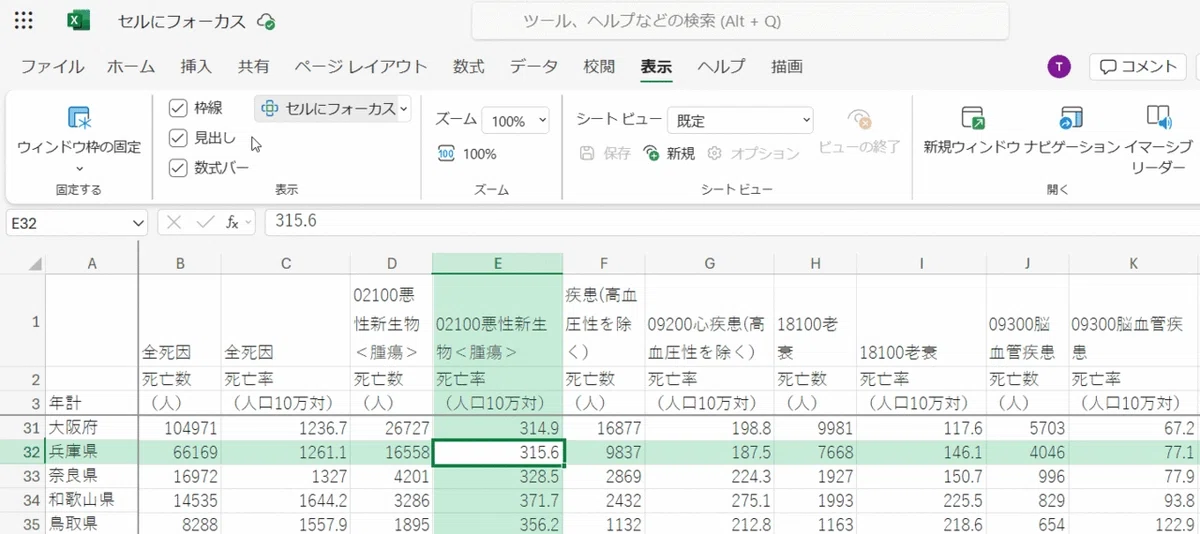Select cell 兵庫県 in column A
Screen dimensions: 1200x534
(x=92, y=451)
